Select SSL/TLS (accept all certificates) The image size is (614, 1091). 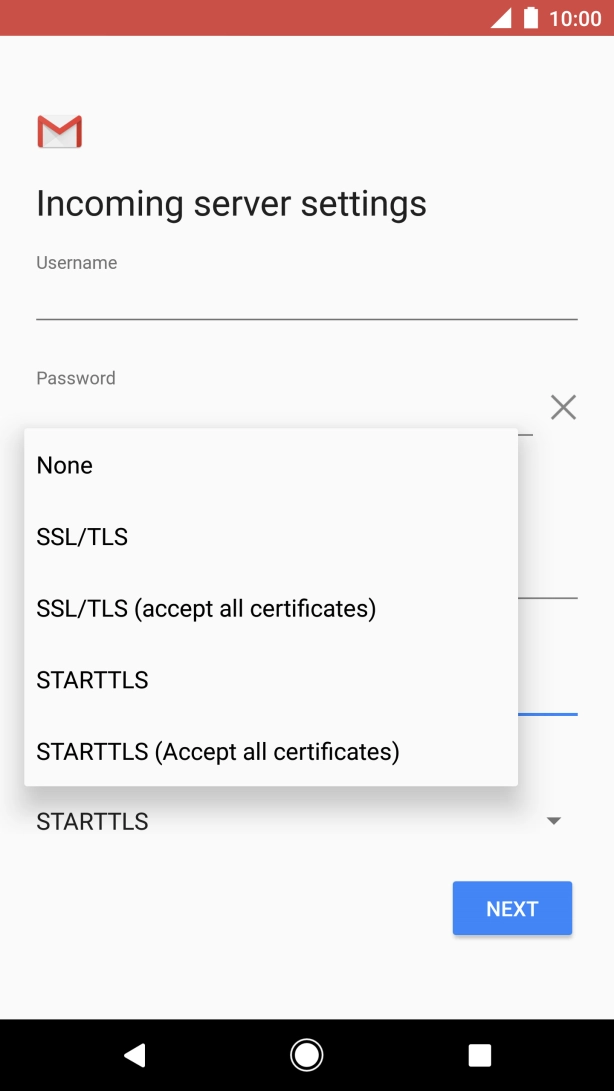[x=206, y=608]
